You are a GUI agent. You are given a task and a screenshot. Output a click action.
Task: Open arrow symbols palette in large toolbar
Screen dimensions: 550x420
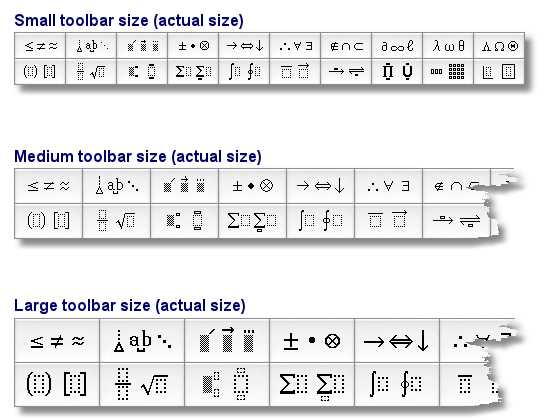coord(397,341)
